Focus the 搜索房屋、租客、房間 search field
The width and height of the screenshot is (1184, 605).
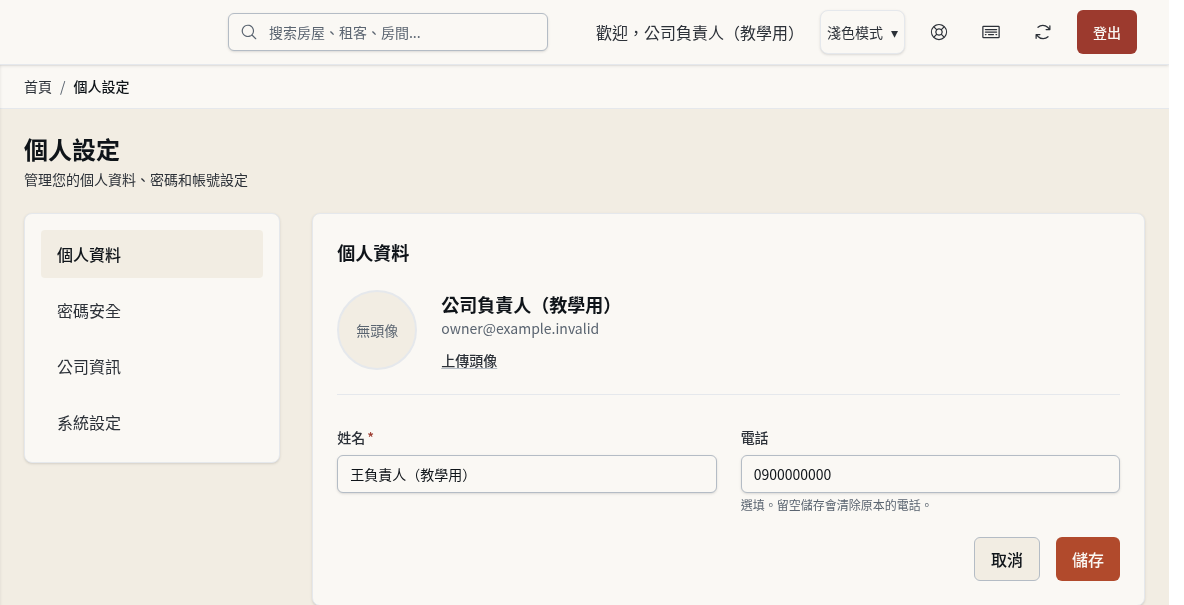click(388, 32)
